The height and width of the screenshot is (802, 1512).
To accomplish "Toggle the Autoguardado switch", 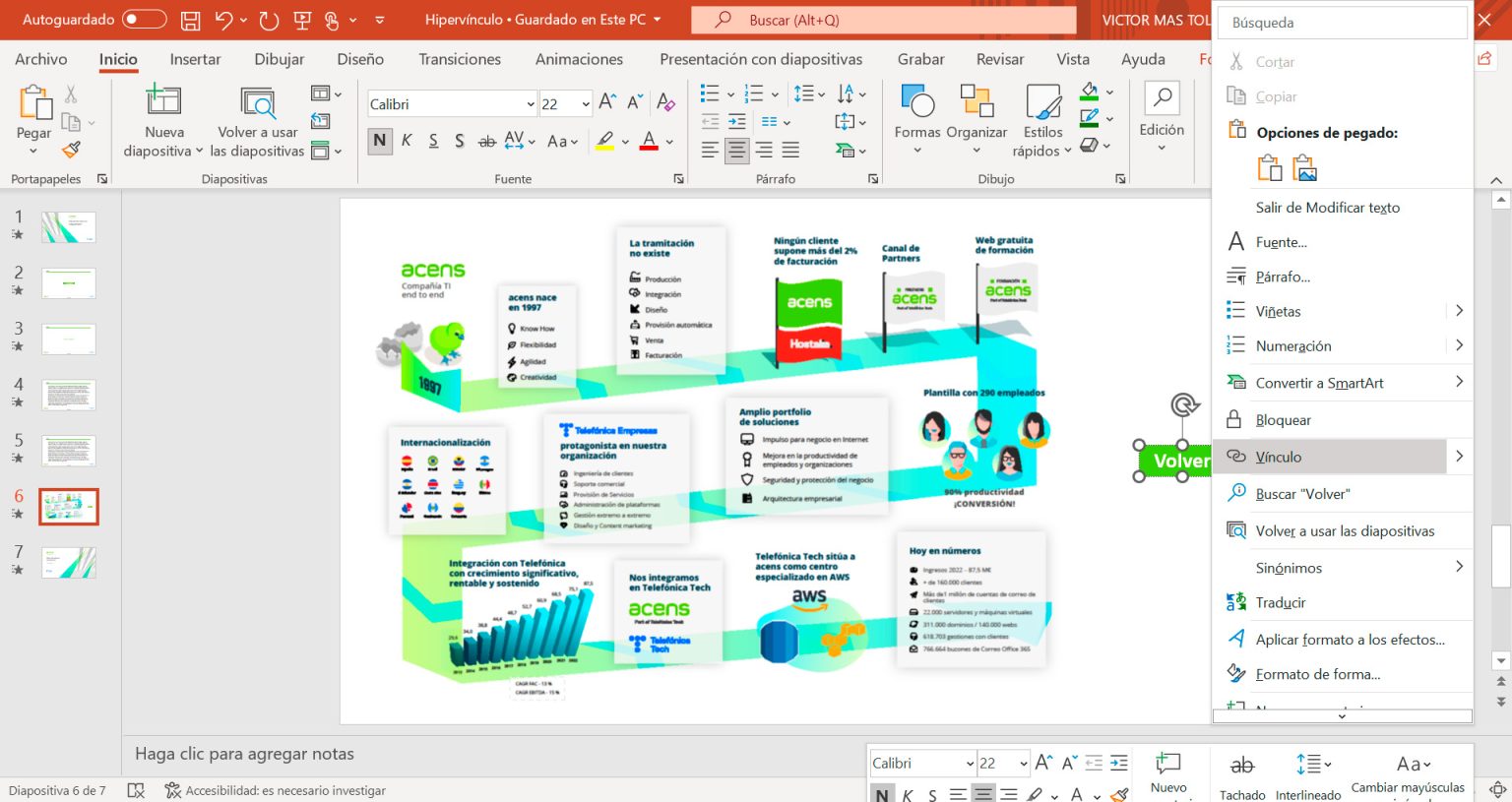I will tap(144, 20).
